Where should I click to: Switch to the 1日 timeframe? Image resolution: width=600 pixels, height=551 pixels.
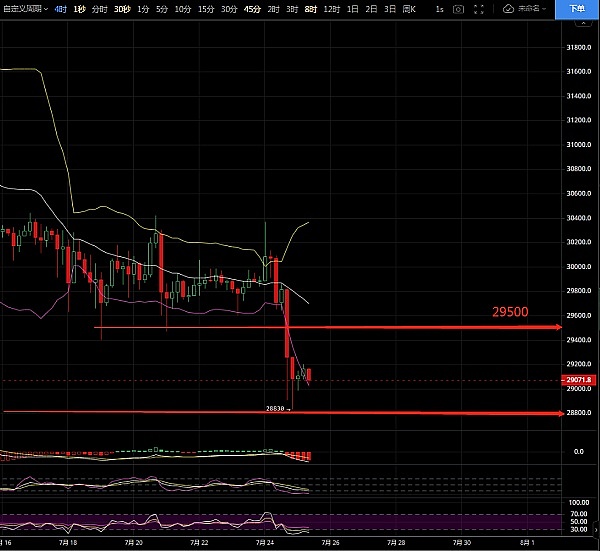point(352,9)
